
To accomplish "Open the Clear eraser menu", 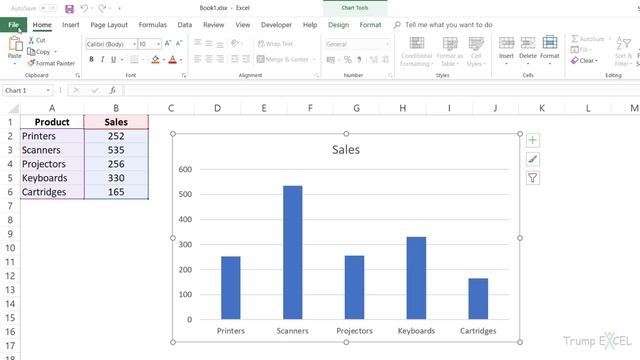I will pos(584,60).
